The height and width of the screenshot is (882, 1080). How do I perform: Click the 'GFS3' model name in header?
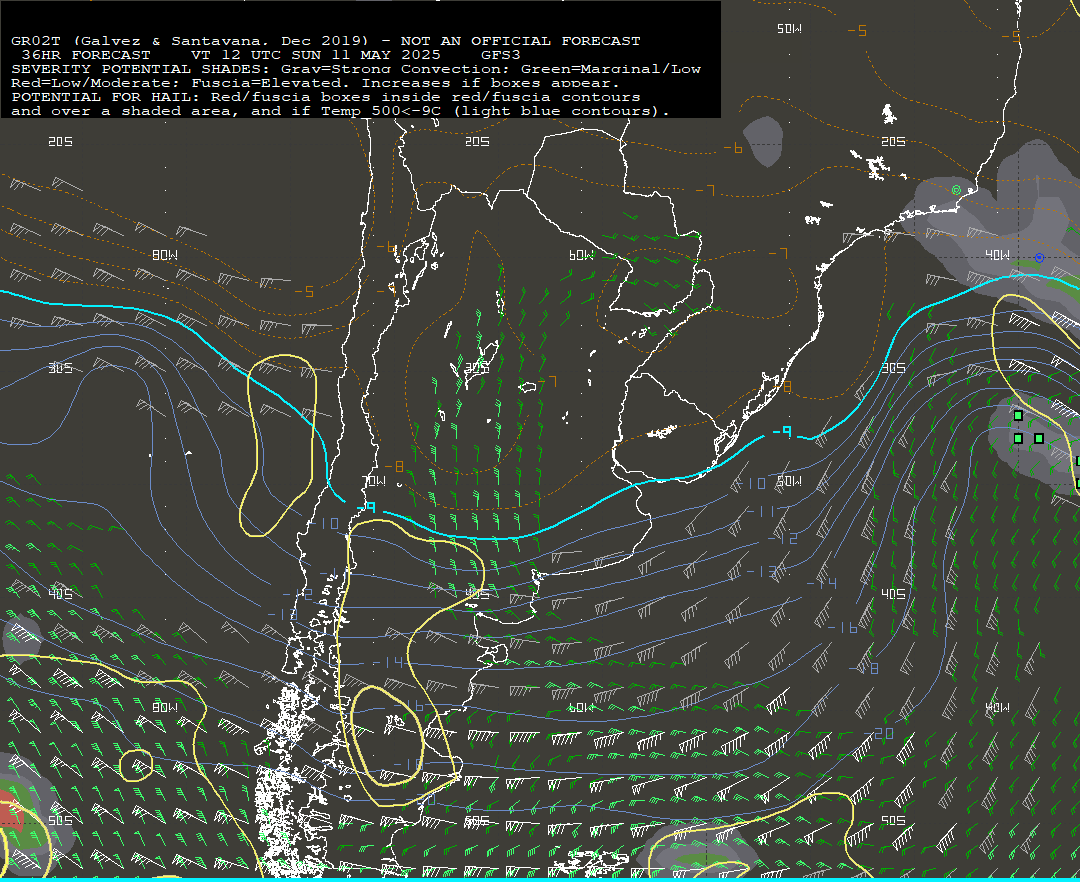pos(501,54)
